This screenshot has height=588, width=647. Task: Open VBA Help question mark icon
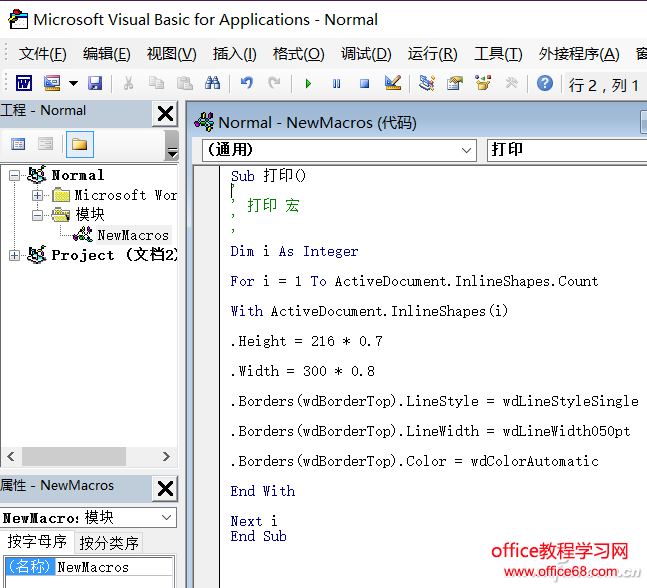point(545,84)
